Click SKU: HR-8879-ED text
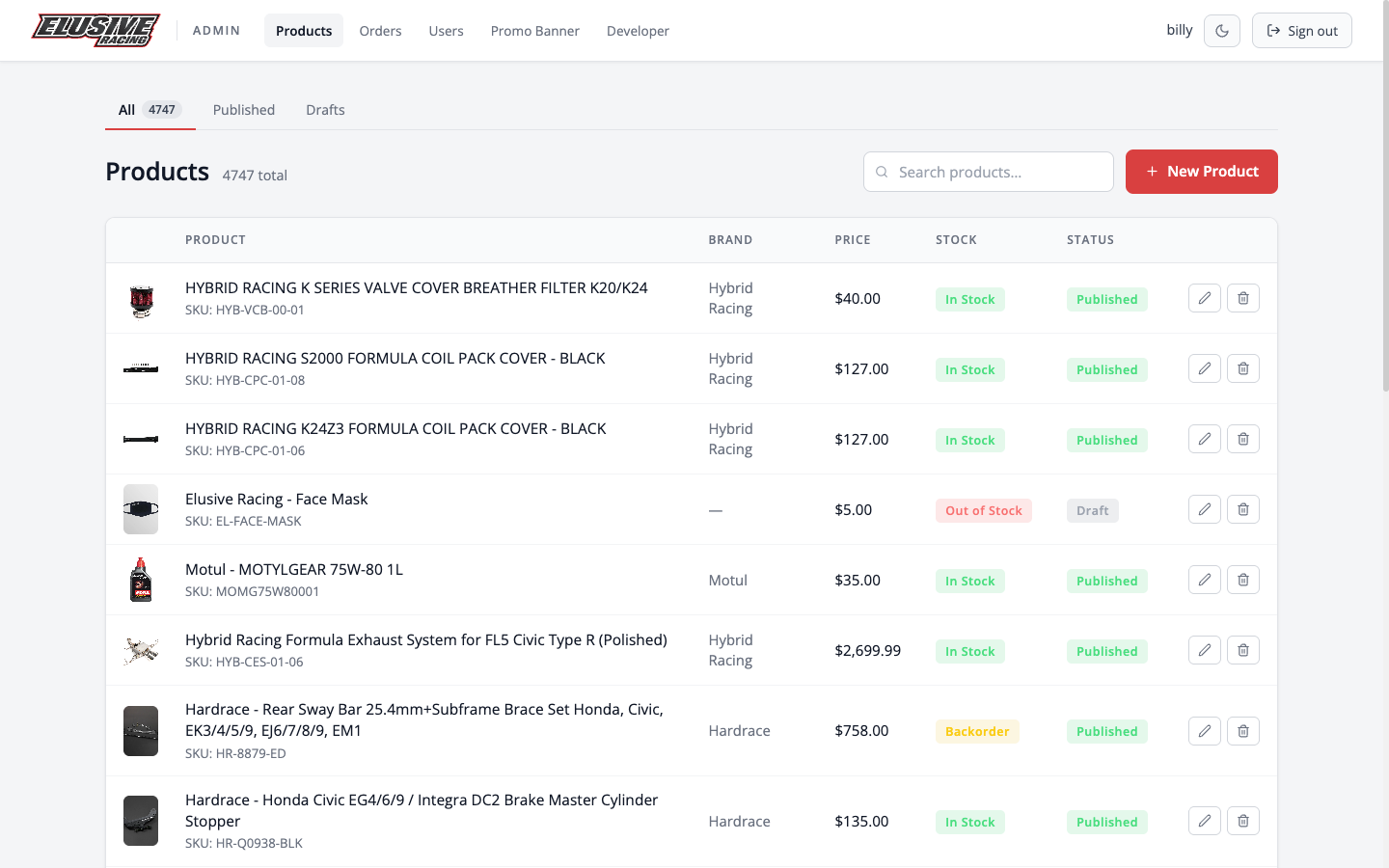1389x868 pixels. [235, 753]
